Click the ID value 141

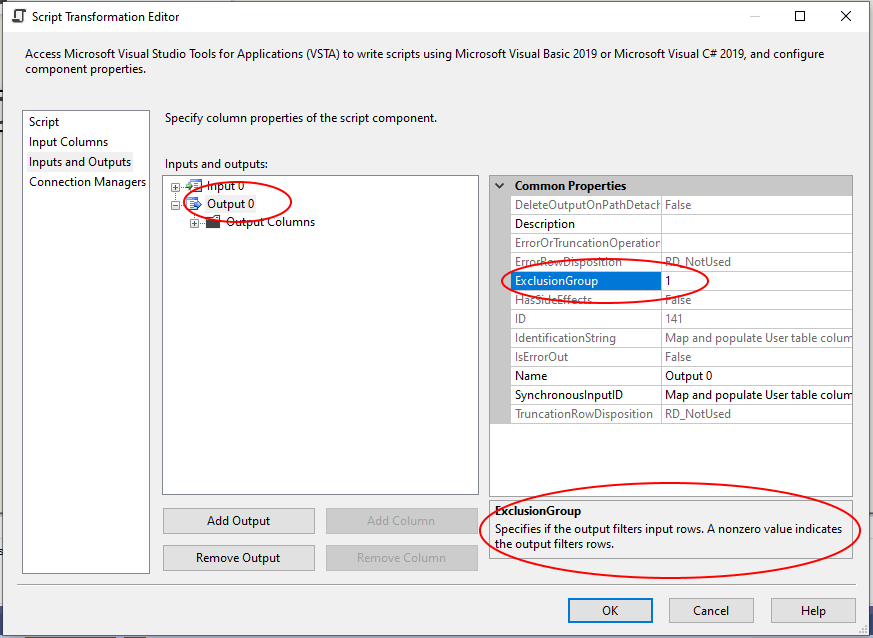pos(757,319)
